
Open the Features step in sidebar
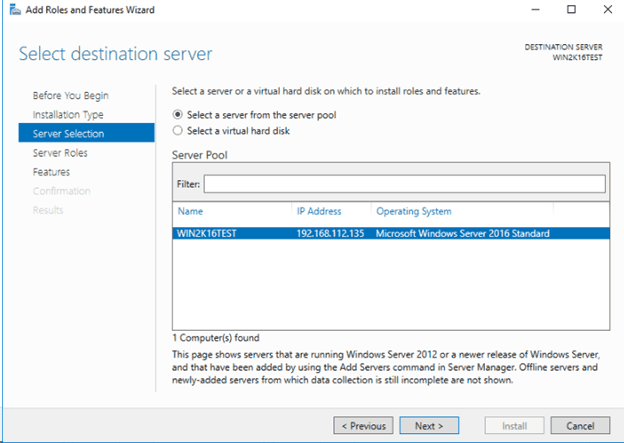tap(51, 172)
